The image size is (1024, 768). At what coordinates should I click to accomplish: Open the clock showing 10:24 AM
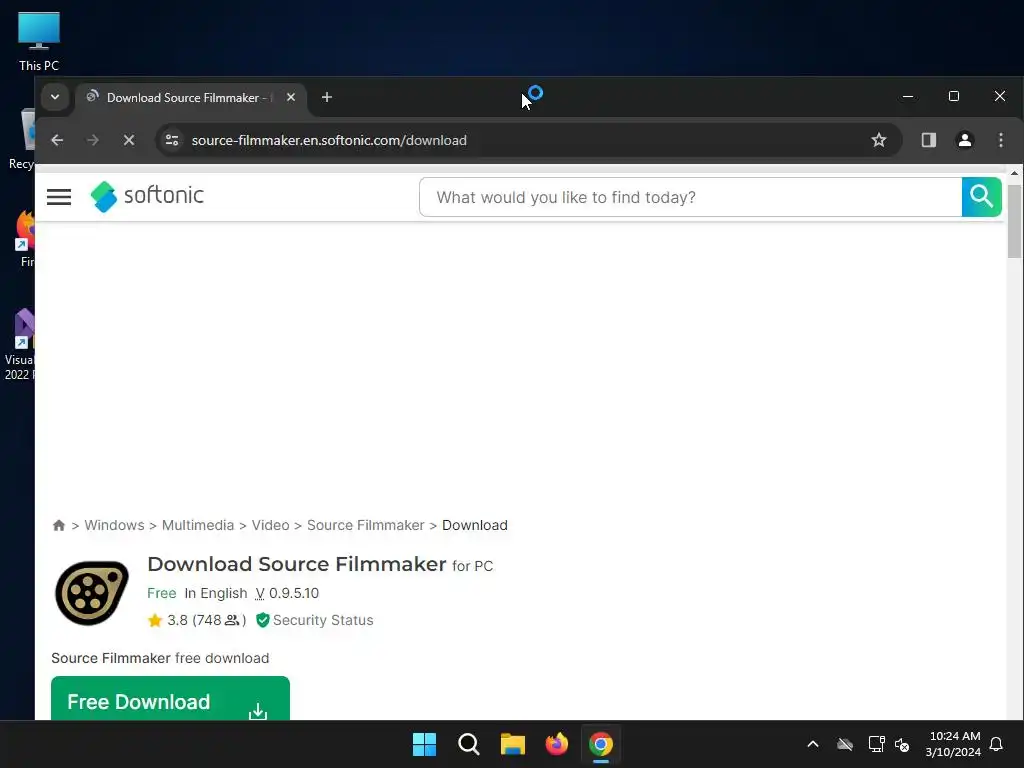point(953,744)
